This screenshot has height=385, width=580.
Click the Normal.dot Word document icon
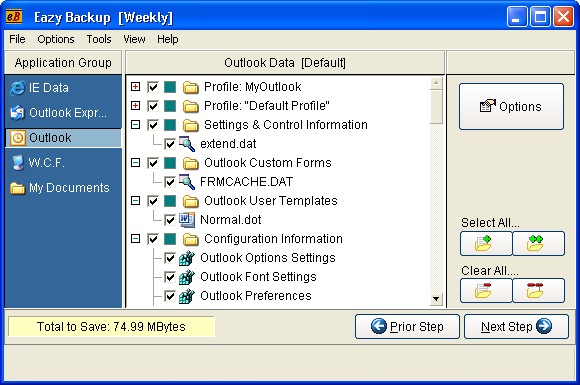coord(187,220)
